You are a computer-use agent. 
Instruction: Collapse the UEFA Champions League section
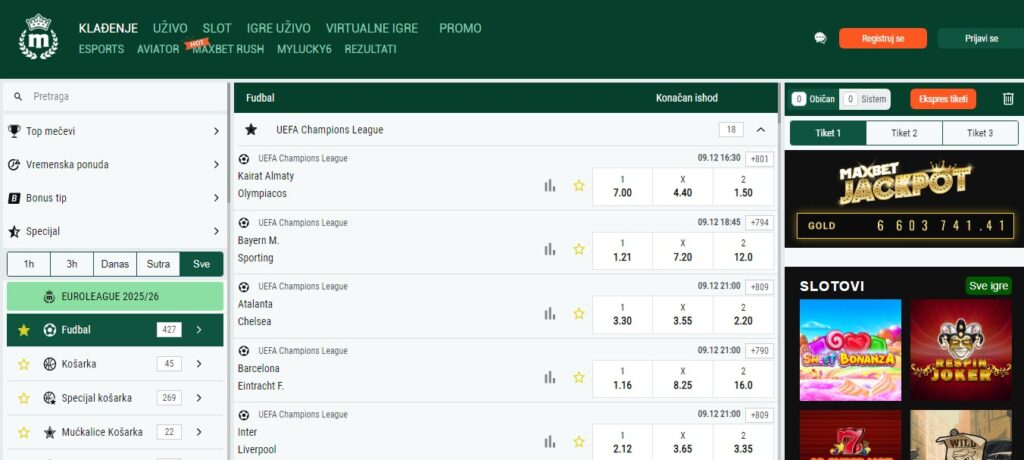coord(761,129)
